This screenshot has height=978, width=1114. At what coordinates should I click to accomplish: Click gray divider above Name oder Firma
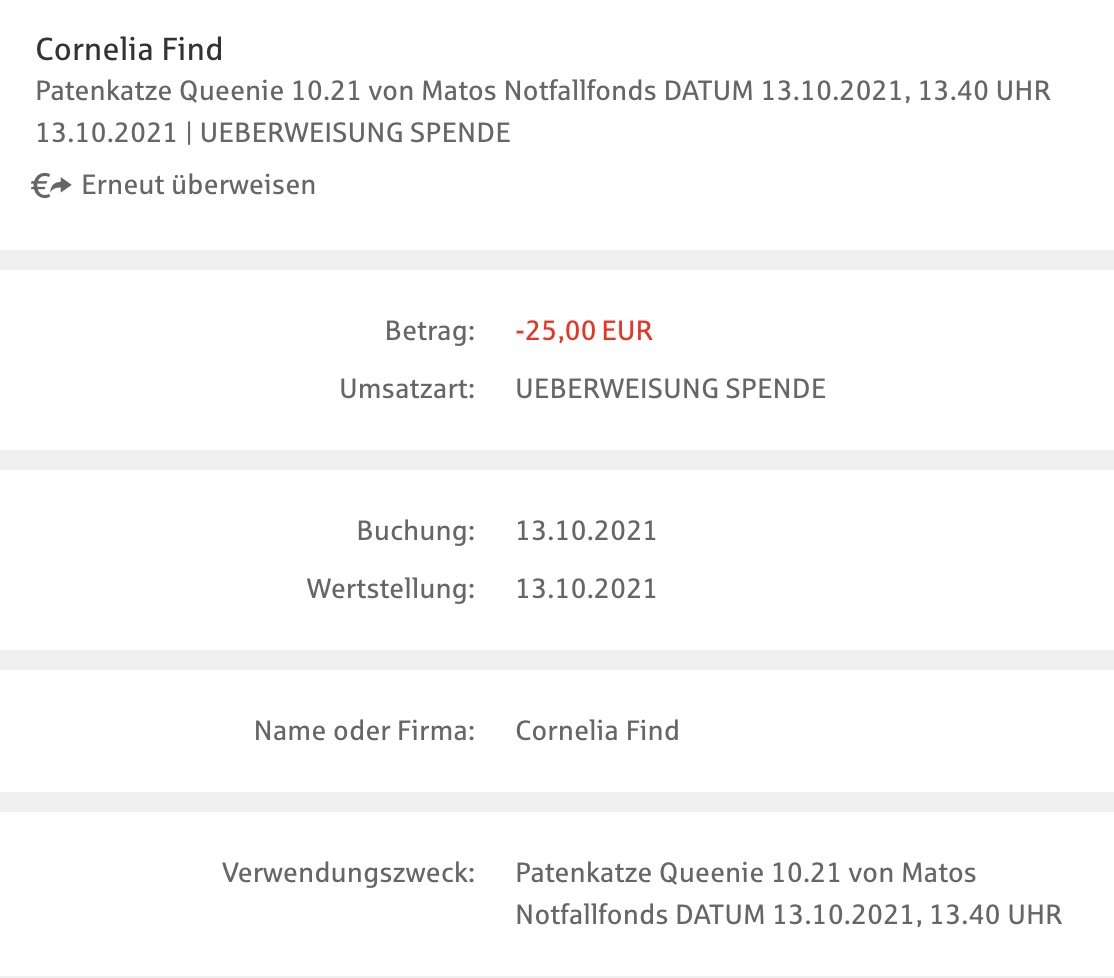tap(557, 660)
